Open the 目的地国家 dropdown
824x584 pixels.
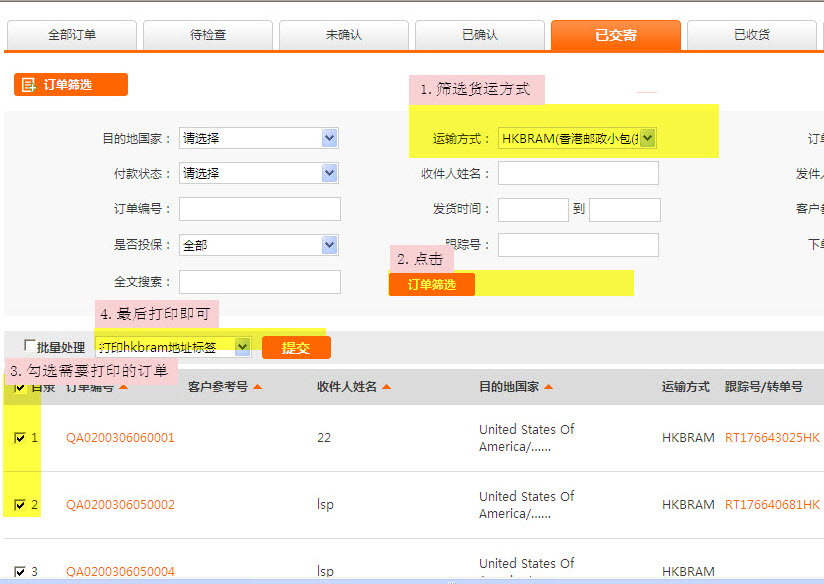tap(329, 138)
